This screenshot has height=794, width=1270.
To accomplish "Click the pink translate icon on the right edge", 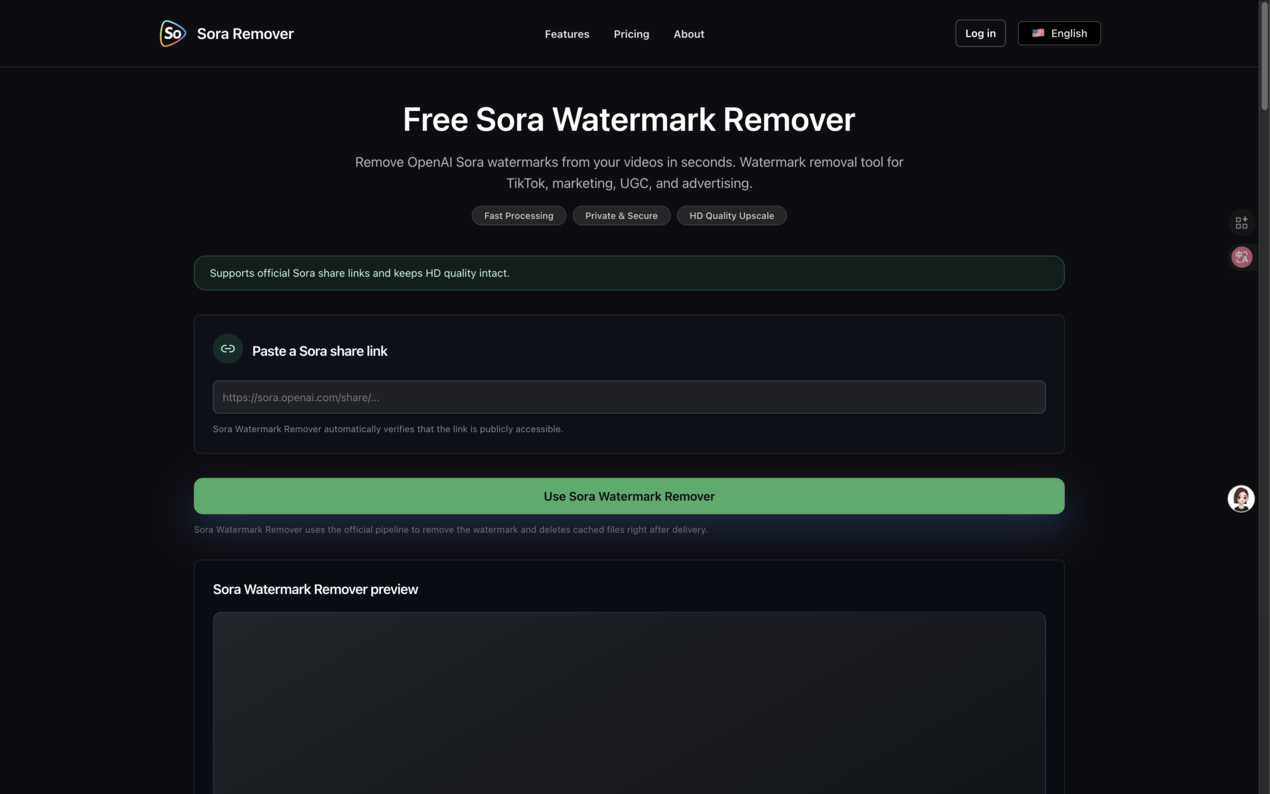I will tap(1241, 256).
